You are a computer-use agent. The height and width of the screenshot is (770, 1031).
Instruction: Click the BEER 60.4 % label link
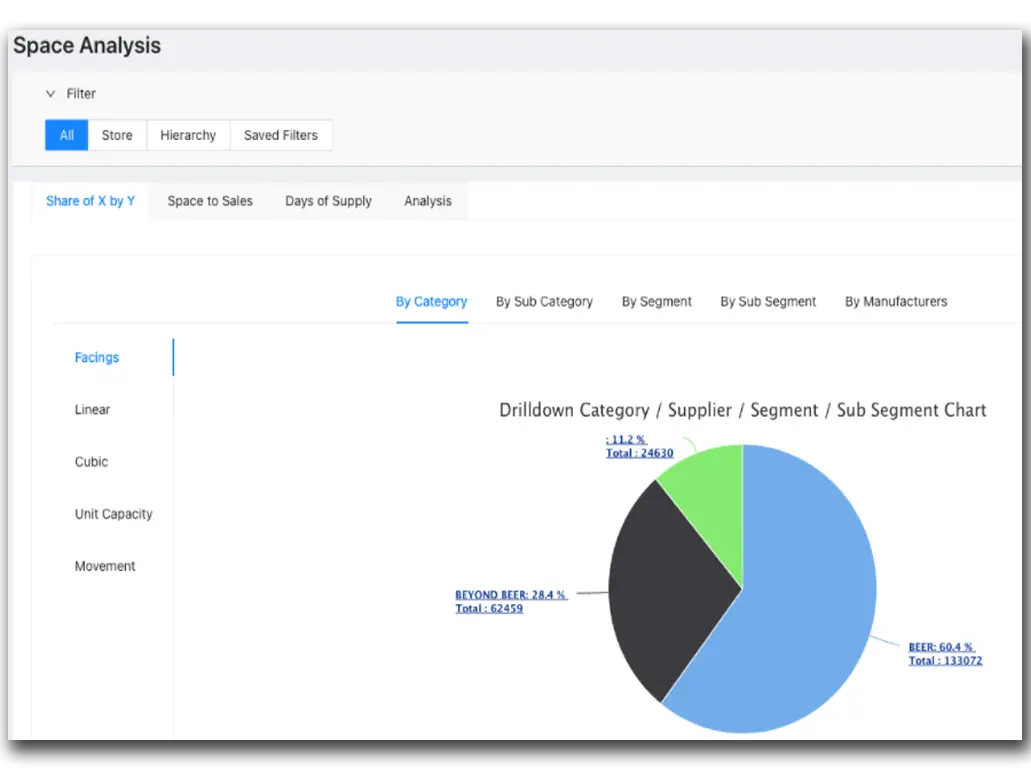coord(940,647)
